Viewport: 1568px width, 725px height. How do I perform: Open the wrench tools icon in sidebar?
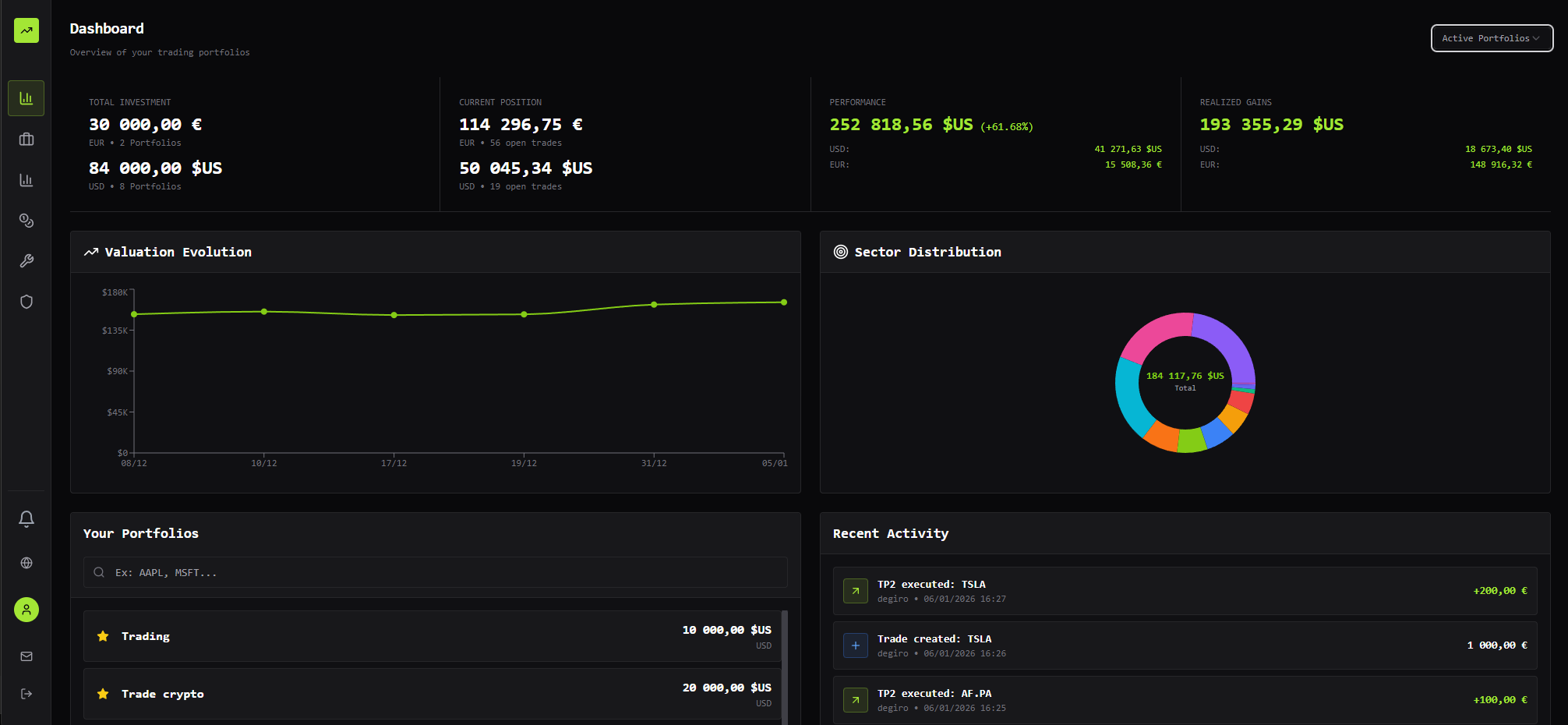pos(26,261)
